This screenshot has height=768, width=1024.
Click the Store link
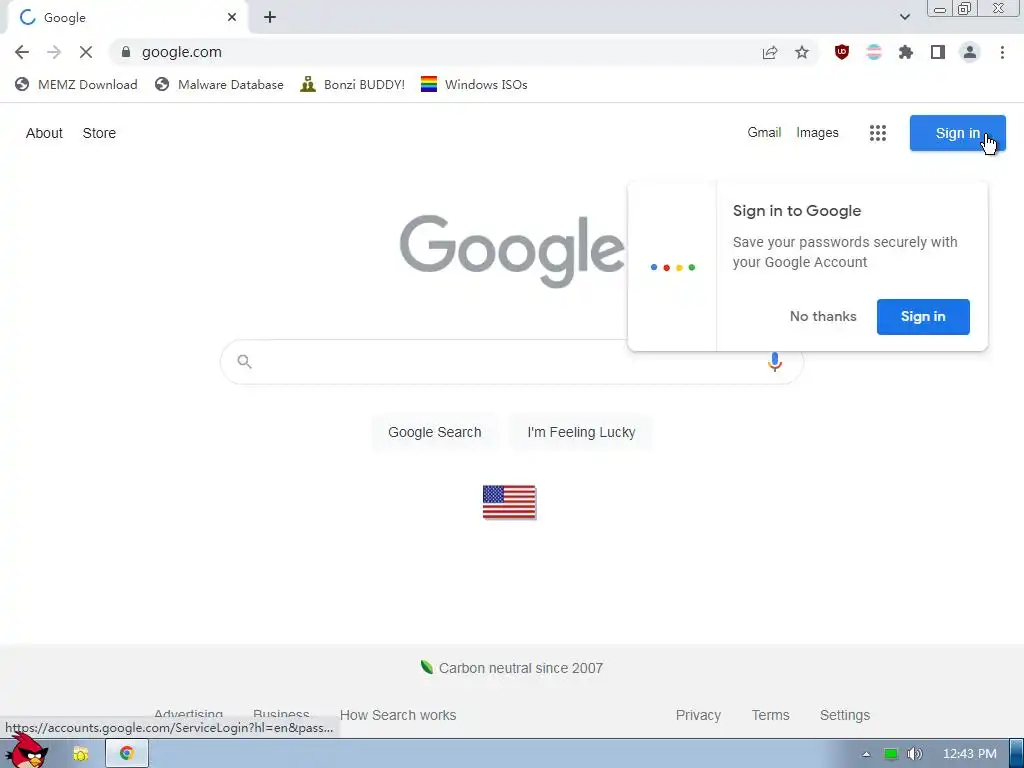click(99, 133)
